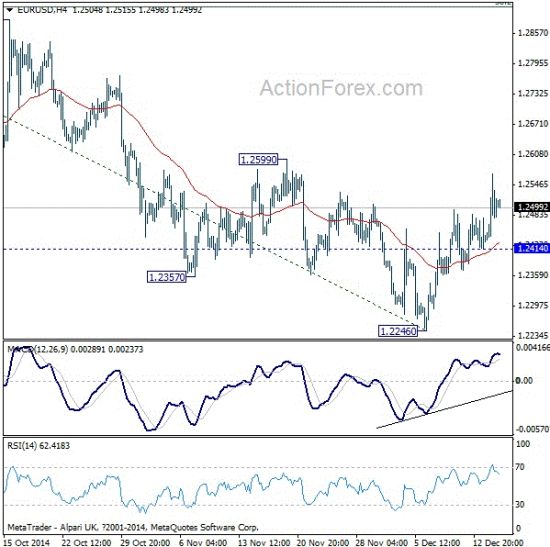Click the 29 Oct 20:00 date label

pos(145,542)
